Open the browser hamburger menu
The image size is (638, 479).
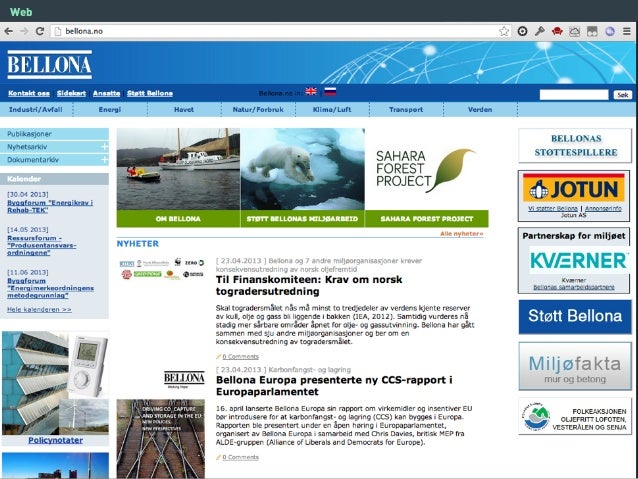[x=627, y=31]
